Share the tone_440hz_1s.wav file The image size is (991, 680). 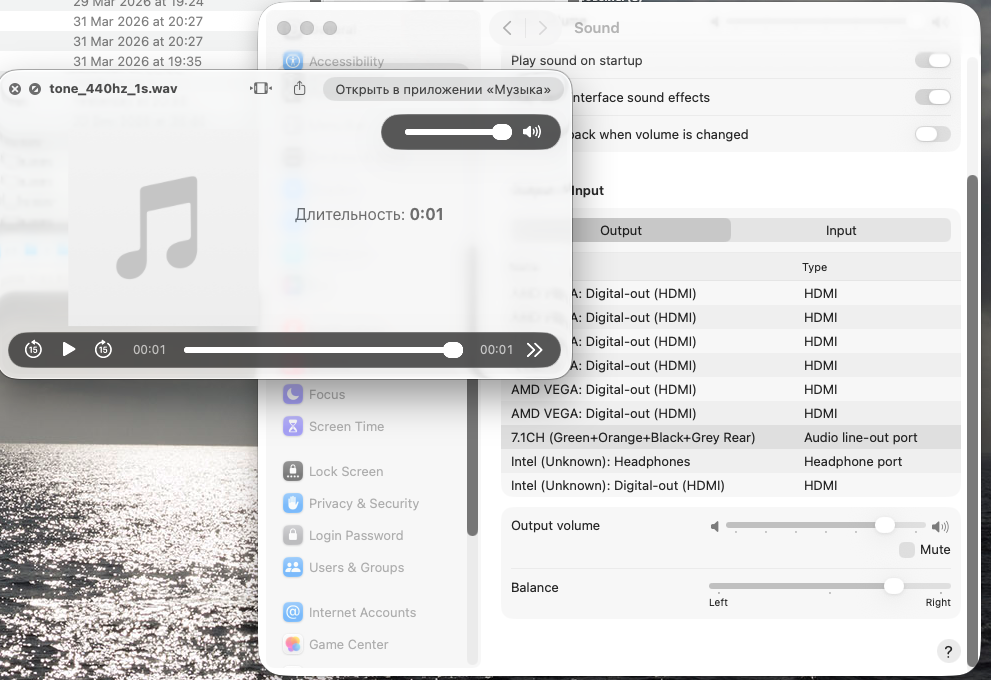pos(300,88)
